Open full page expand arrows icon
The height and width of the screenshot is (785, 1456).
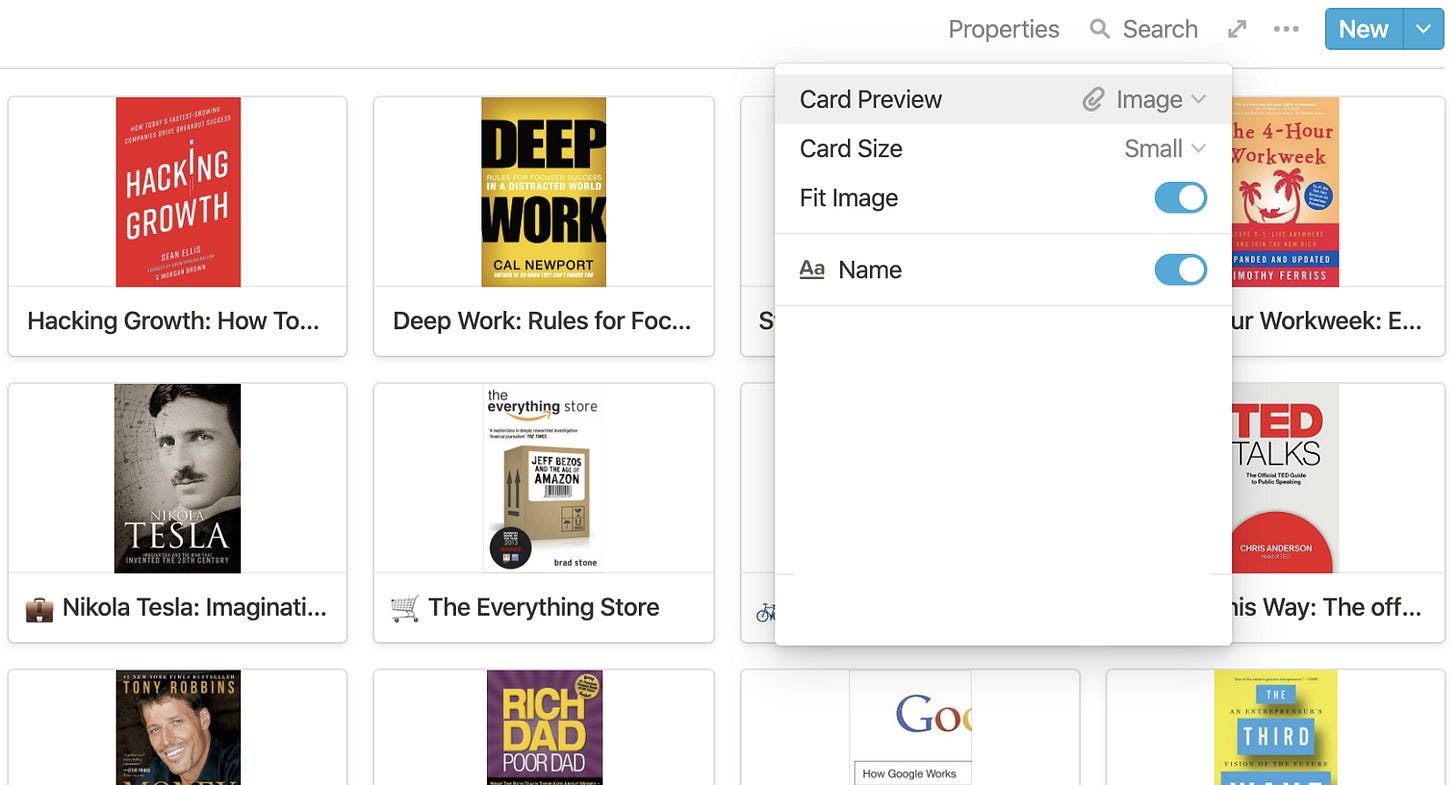click(1237, 29)
